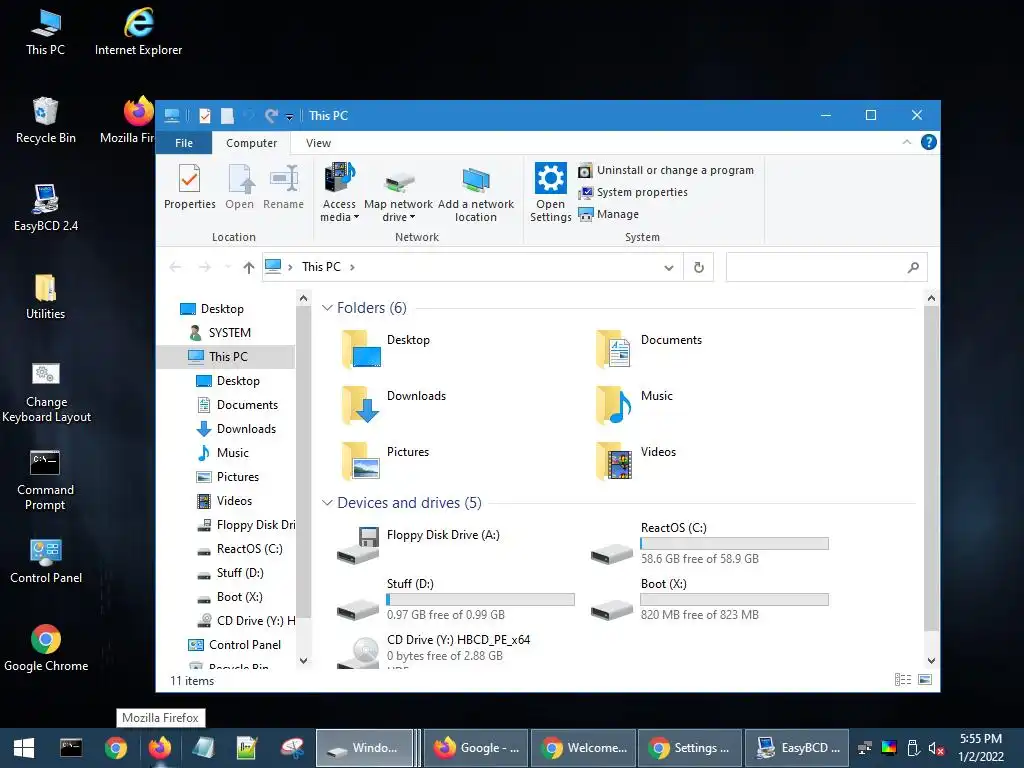Image resolution: width=1024 pixels, height=768 pixels.
Task: Click Quick Access new folder icon
Action: (x=227, y=116)
